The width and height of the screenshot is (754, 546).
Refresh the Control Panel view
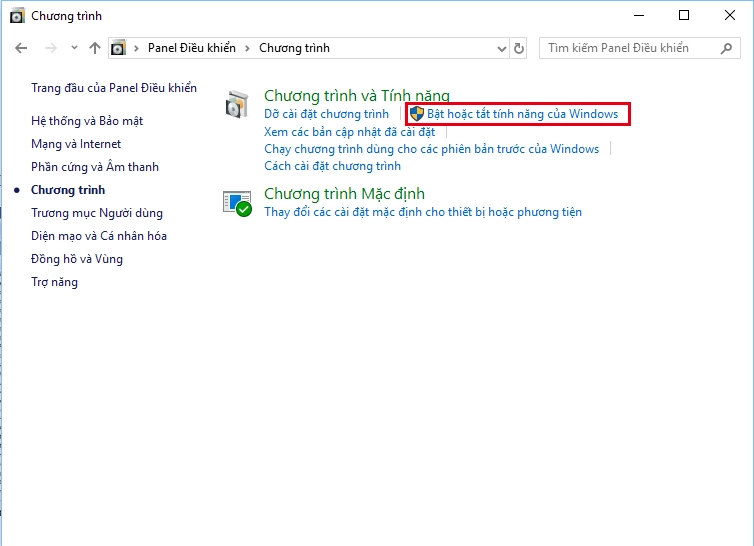click(518, 48)
